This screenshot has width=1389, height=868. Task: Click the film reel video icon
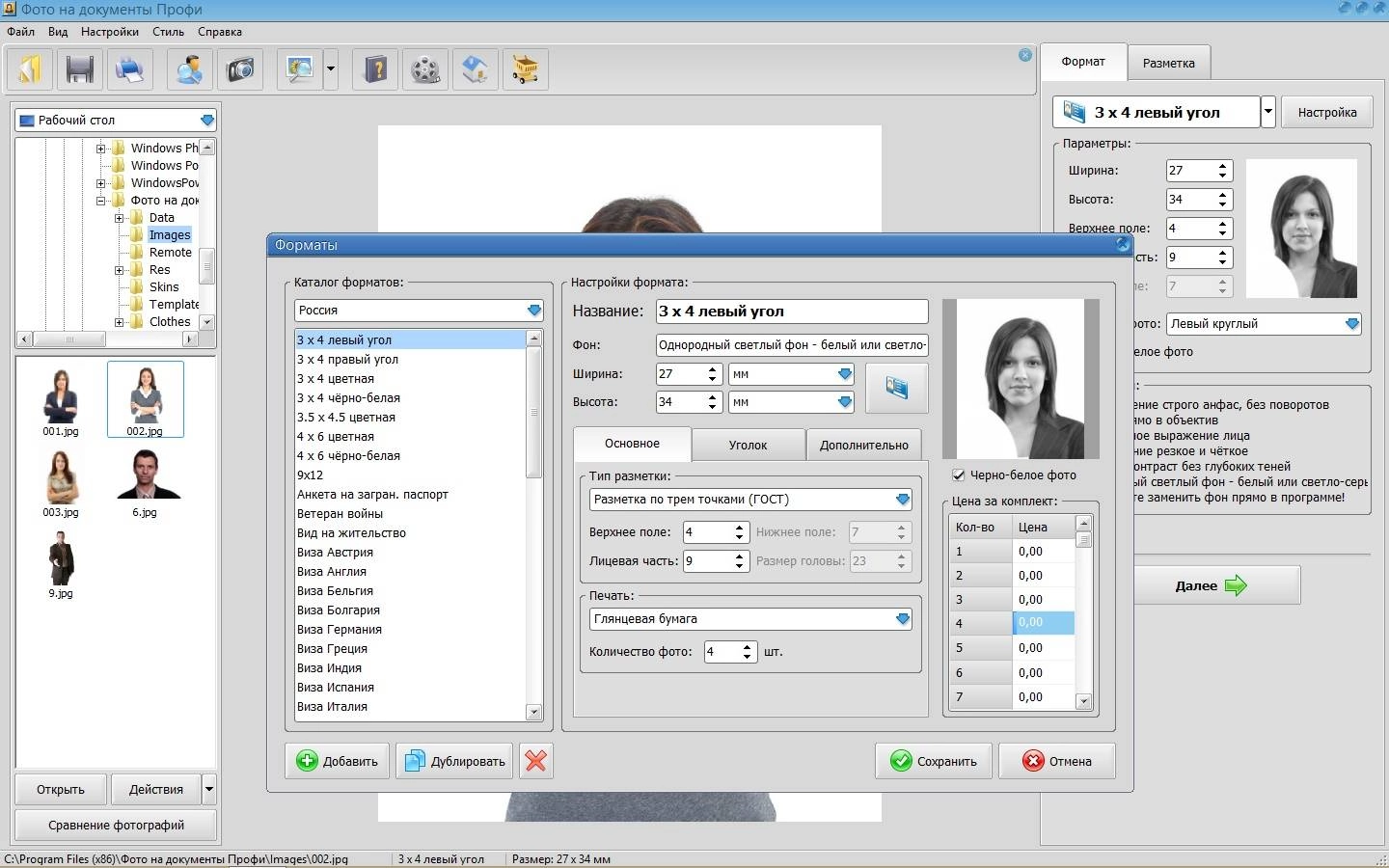click(x=425, y=69)
